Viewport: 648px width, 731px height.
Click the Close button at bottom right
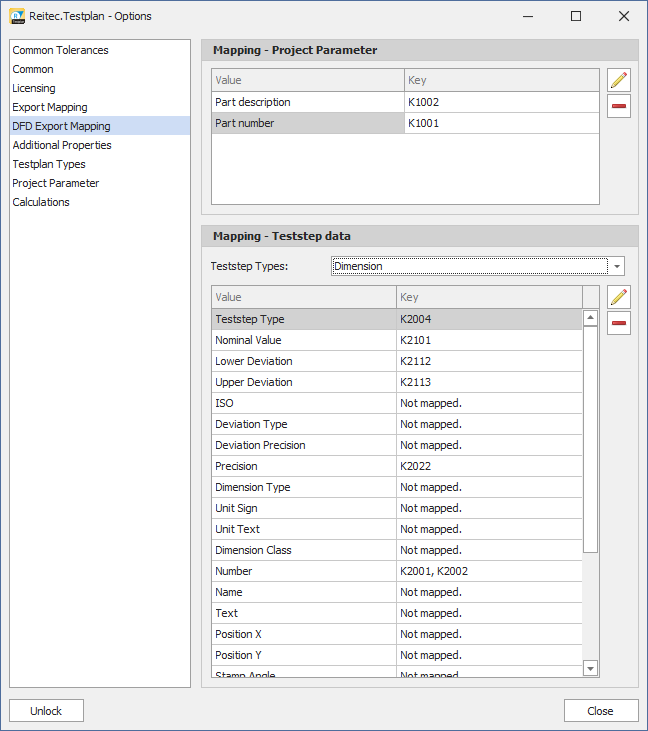pyautogui.click(x=600, y=711)
